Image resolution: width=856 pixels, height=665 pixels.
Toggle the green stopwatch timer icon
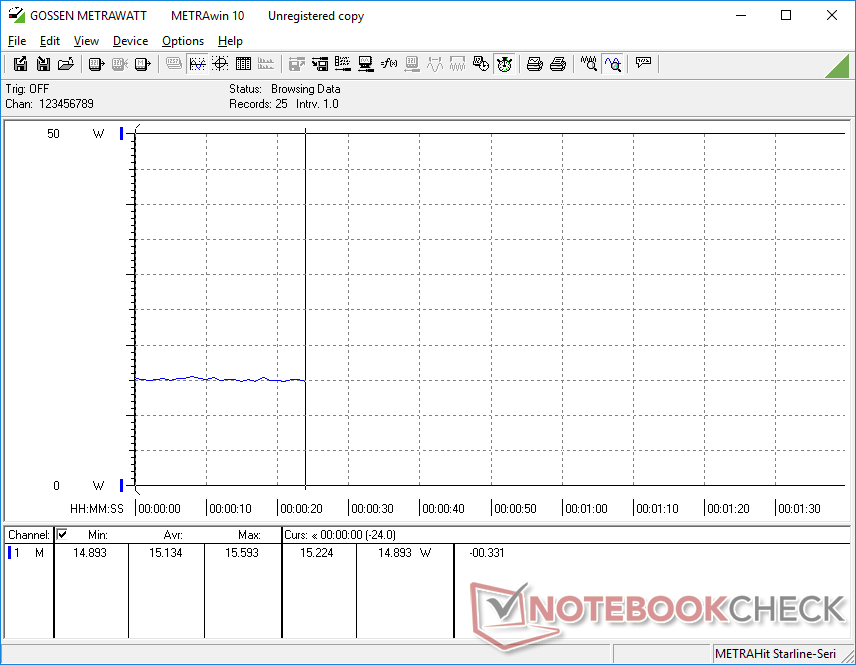point(504,64)
